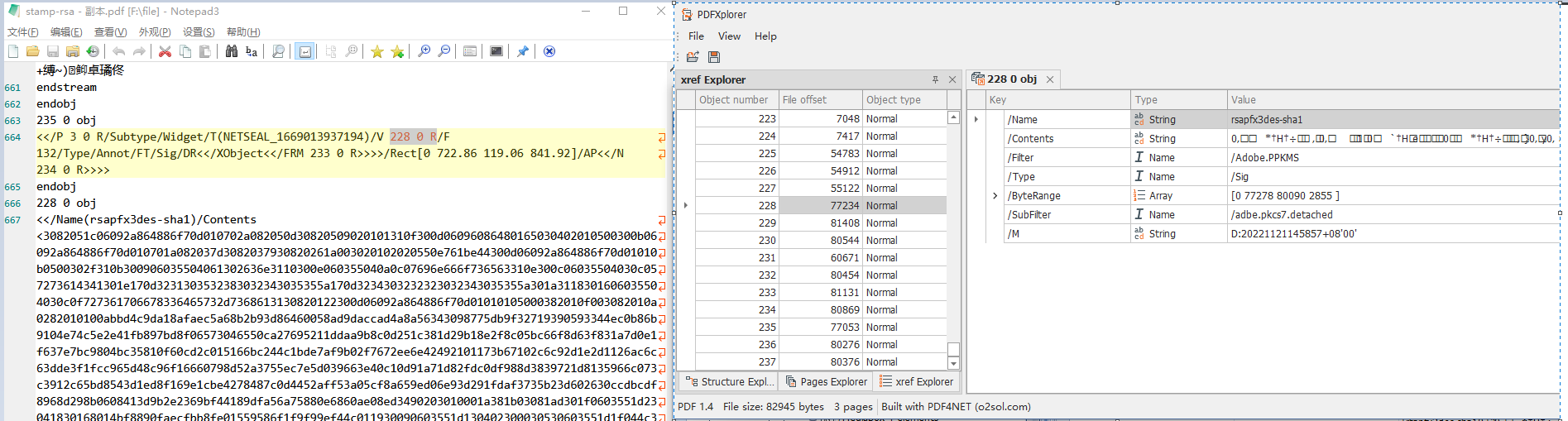This screenshot has width=1568, height=421.
Task: Click the Save disk icon in Notepad3 toolbar
Action: [53, 51]
